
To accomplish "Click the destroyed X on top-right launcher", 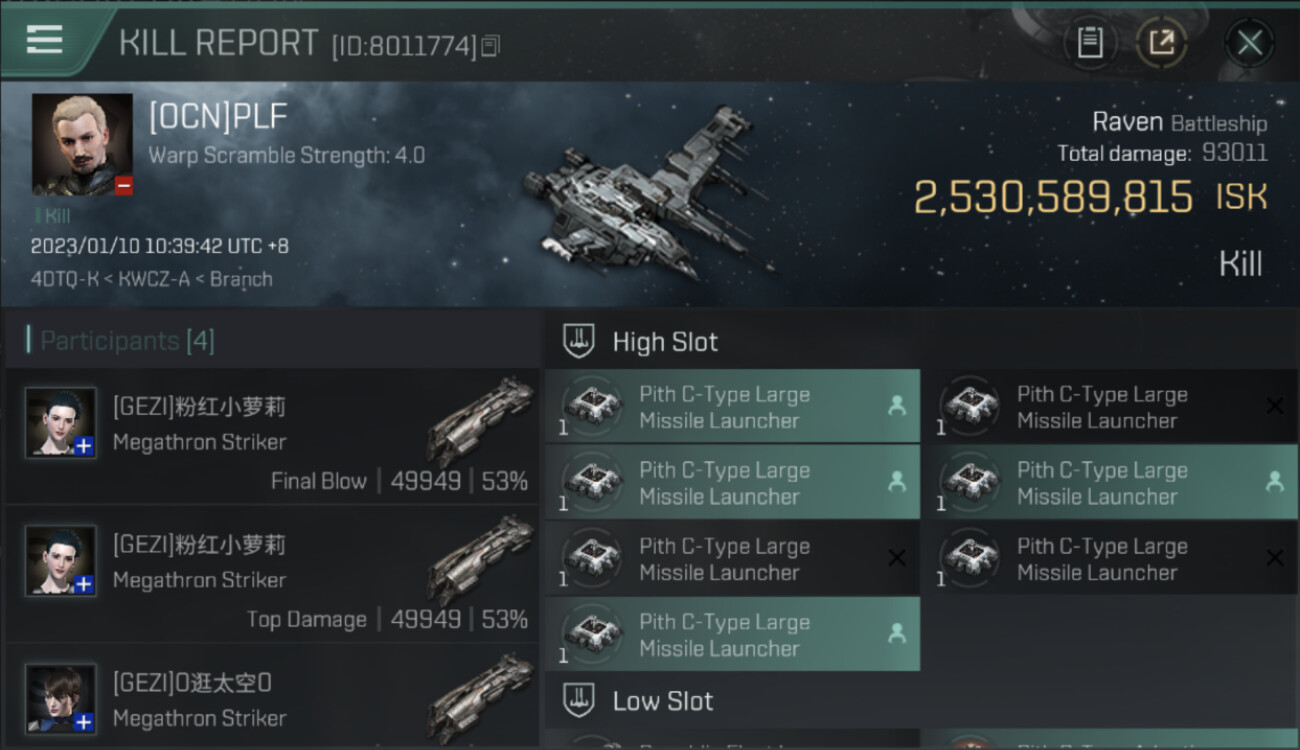I will 1274,406.
